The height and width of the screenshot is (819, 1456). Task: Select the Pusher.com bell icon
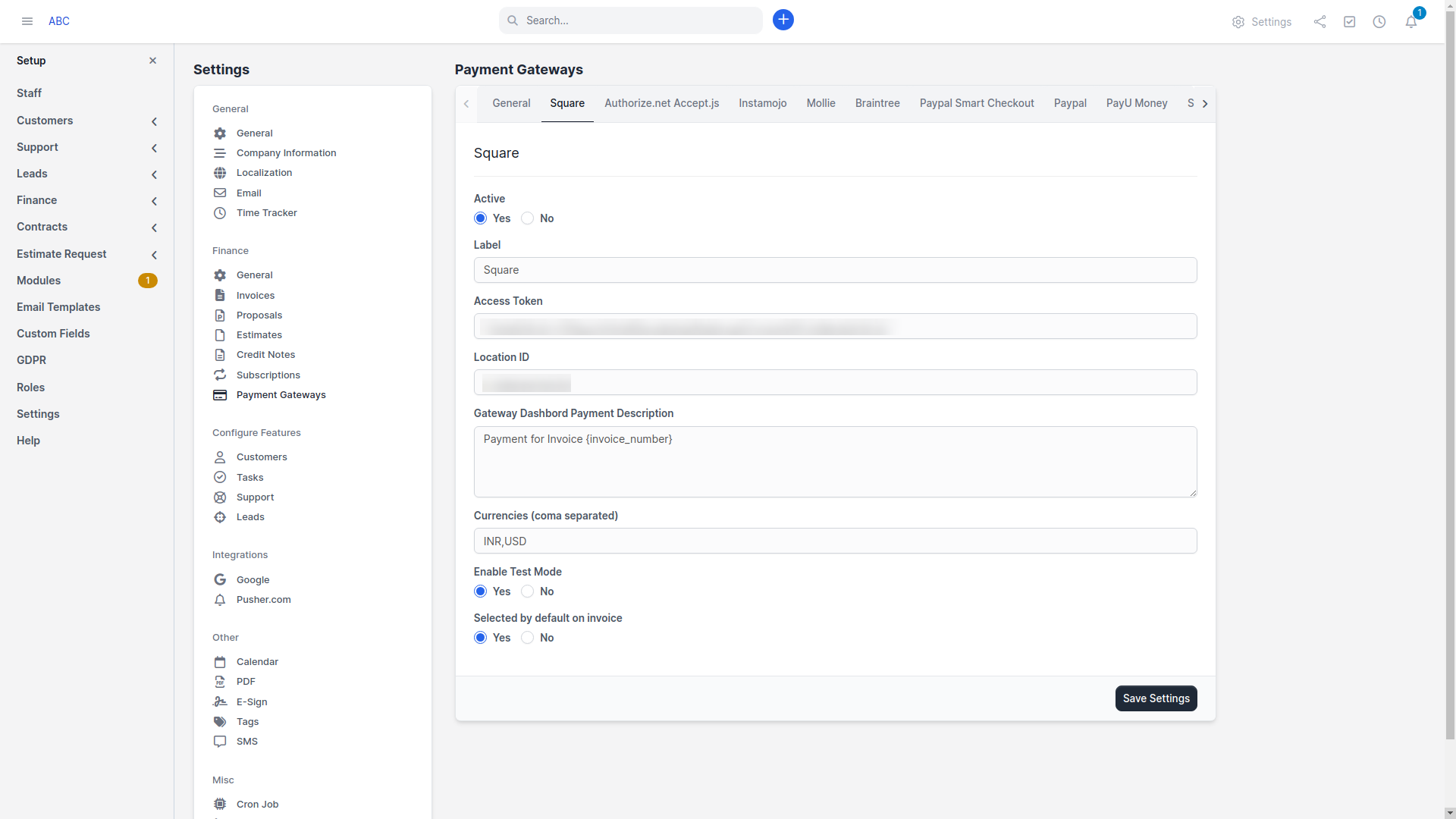(220, 599)
